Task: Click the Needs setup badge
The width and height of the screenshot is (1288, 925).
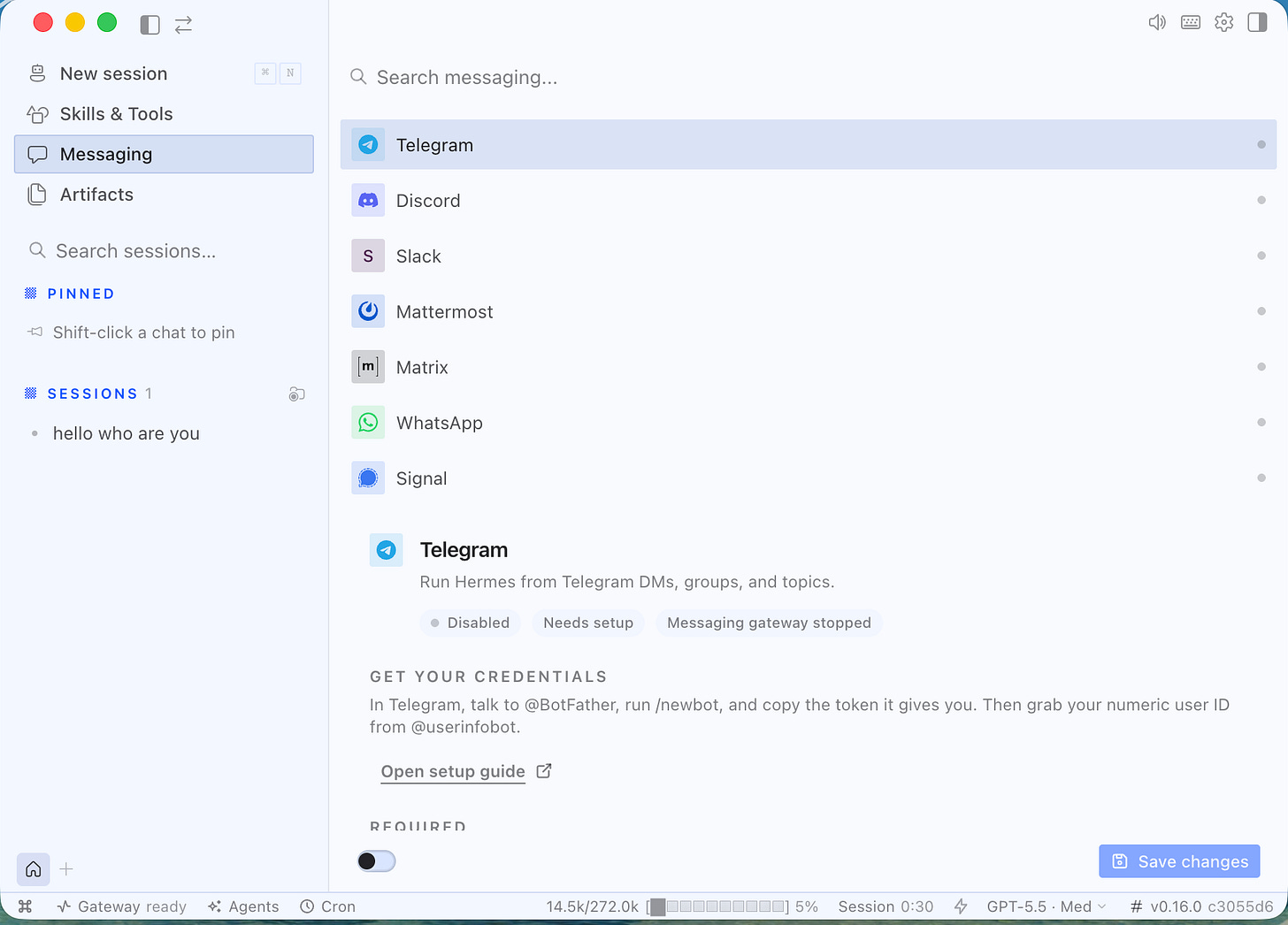Action: pos(588,623)
